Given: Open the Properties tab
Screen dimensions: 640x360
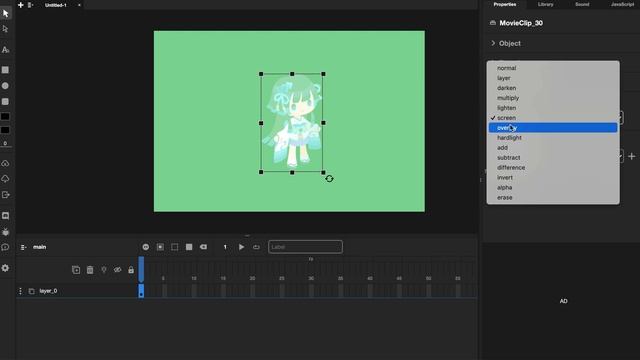Looking at the screenshot, I should tap(505, 4).
